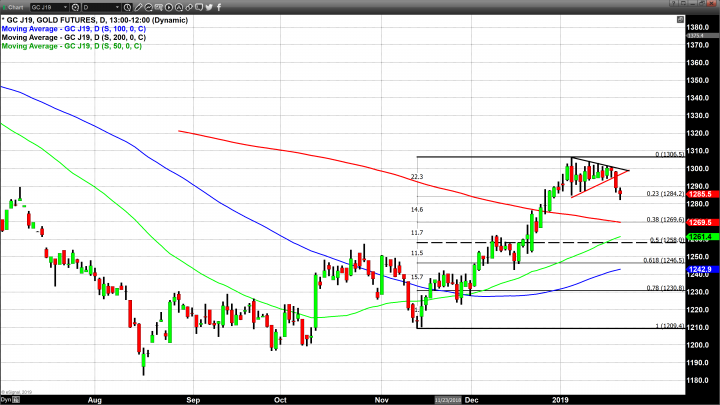
Task: Click the 0.78 (1230.8) Fibonacci label
Action: 665,288
